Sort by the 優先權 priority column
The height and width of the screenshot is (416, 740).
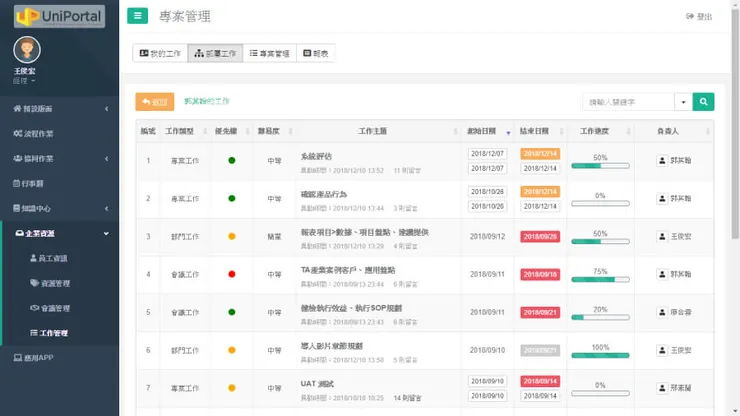pyautogui.click(x=230, y=131)
